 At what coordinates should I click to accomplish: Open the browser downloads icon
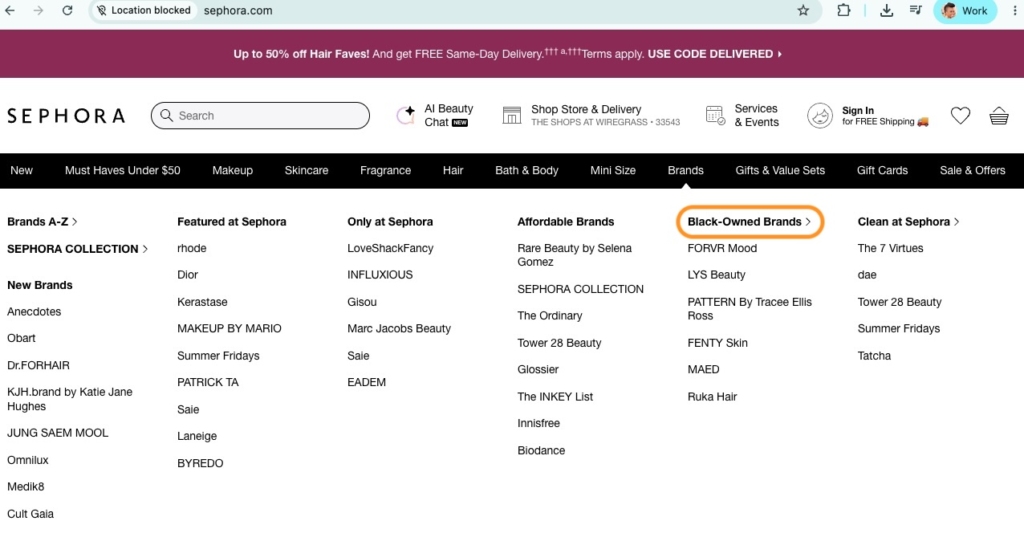pyautogui.click(x=886, y=10)
